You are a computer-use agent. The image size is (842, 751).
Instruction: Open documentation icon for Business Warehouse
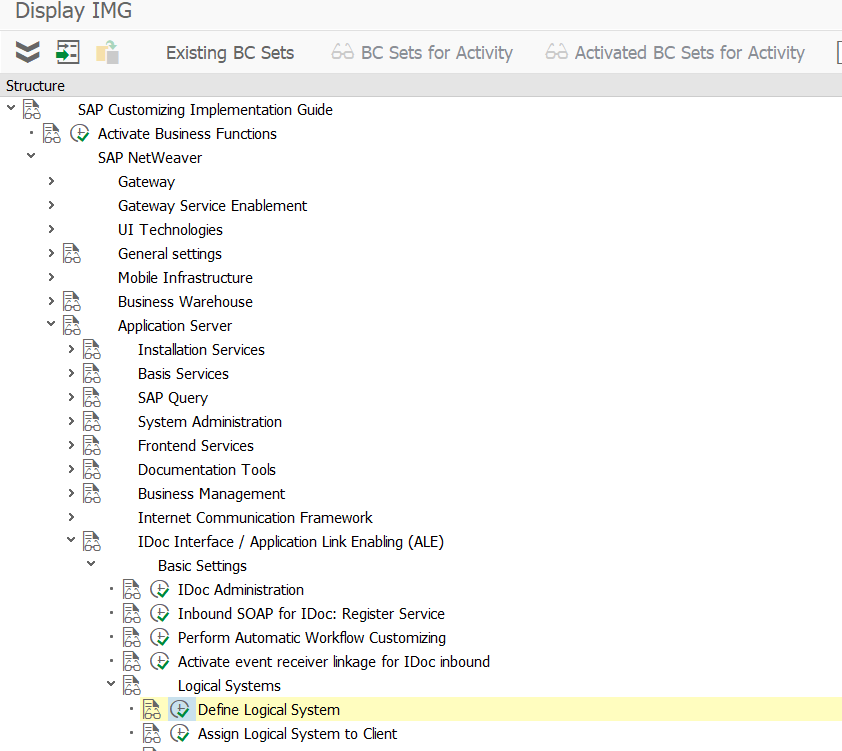tap(71, 301)
